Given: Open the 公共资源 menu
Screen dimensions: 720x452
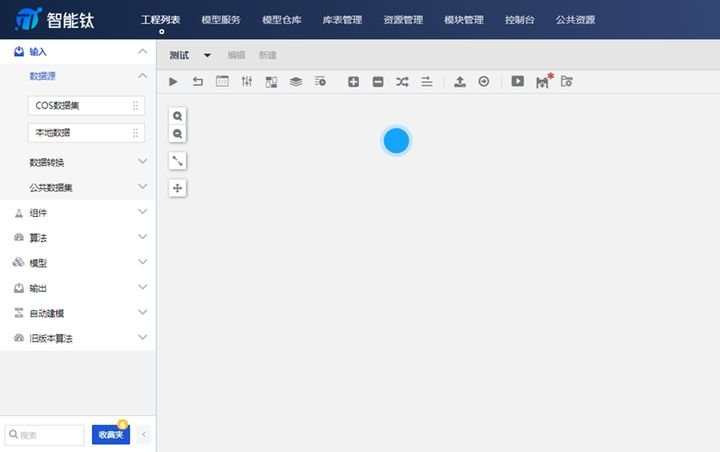Looking at the screenshot, I should 576,20.
